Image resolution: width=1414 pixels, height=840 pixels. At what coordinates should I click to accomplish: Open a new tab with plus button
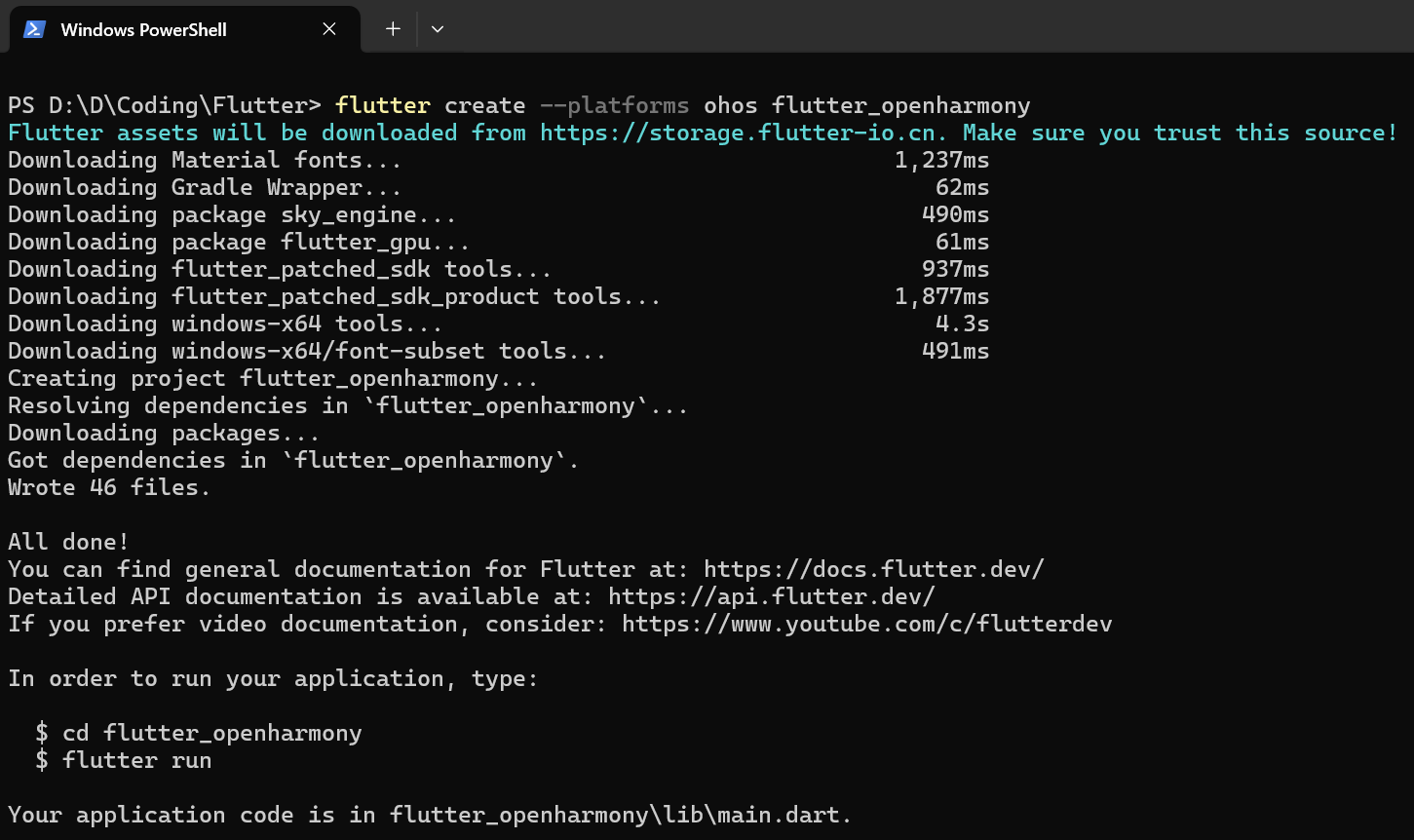click(x=393, y=29)
